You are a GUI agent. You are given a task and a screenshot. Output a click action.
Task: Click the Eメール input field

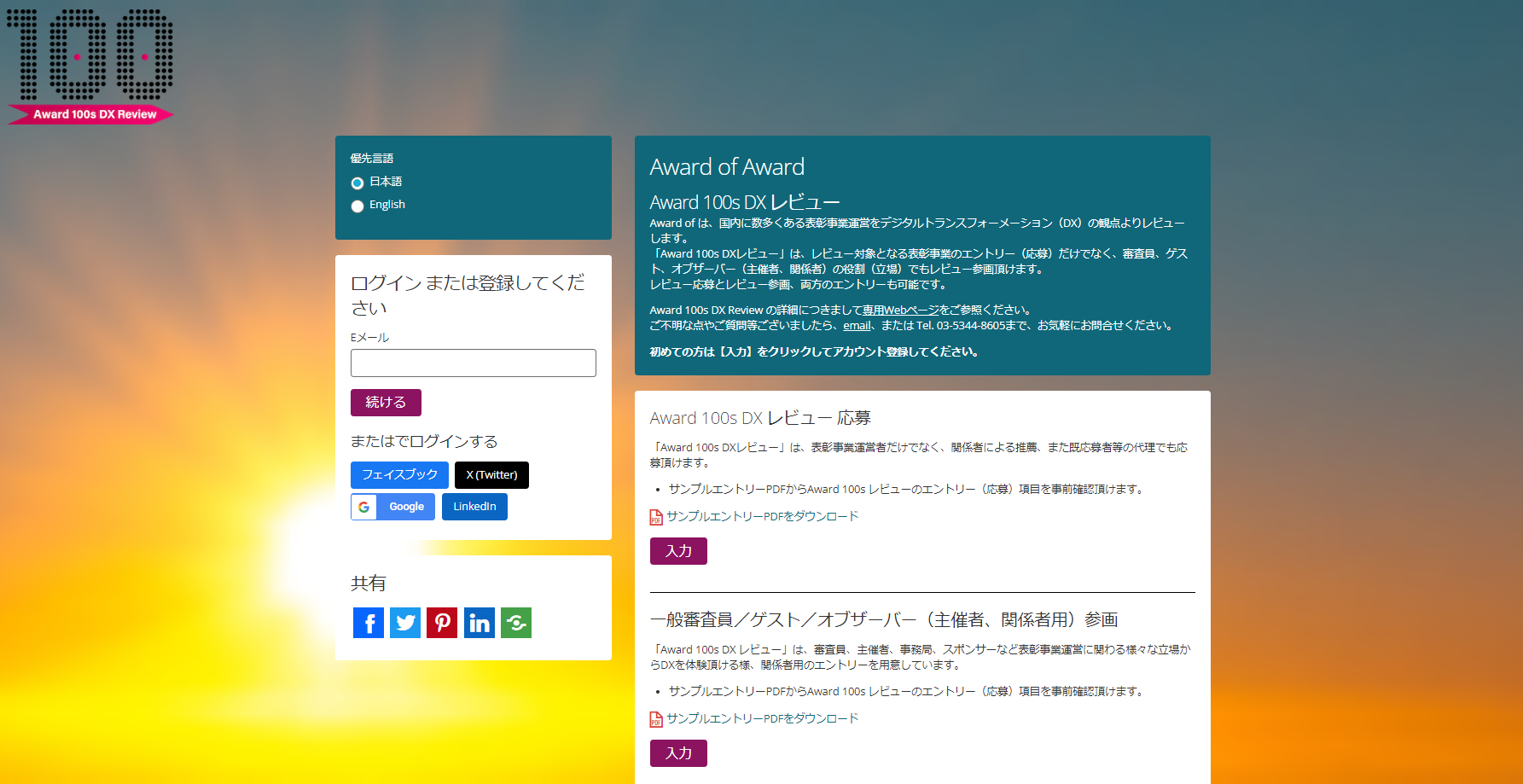[473, 363]
